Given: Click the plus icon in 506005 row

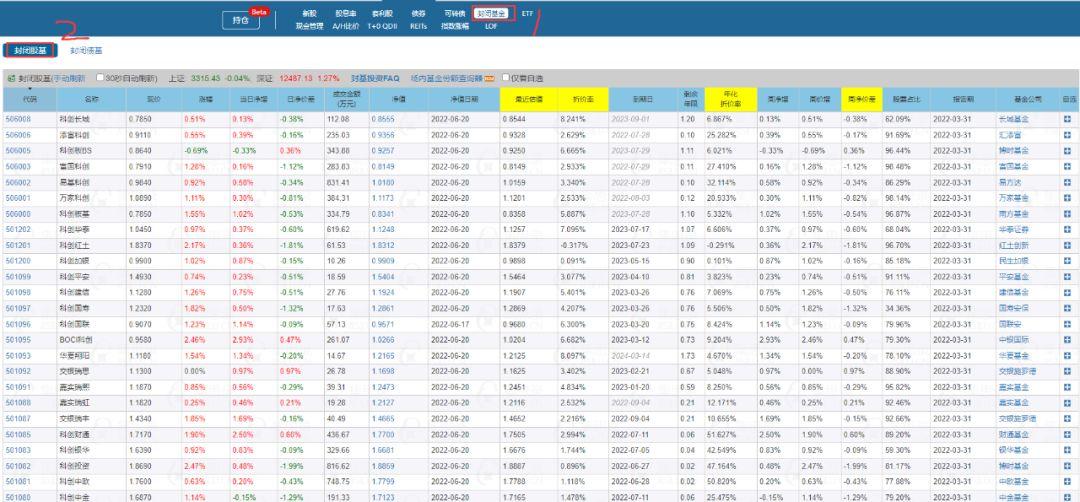Looking at the screenshot, I should click(x=1067, y=150).
